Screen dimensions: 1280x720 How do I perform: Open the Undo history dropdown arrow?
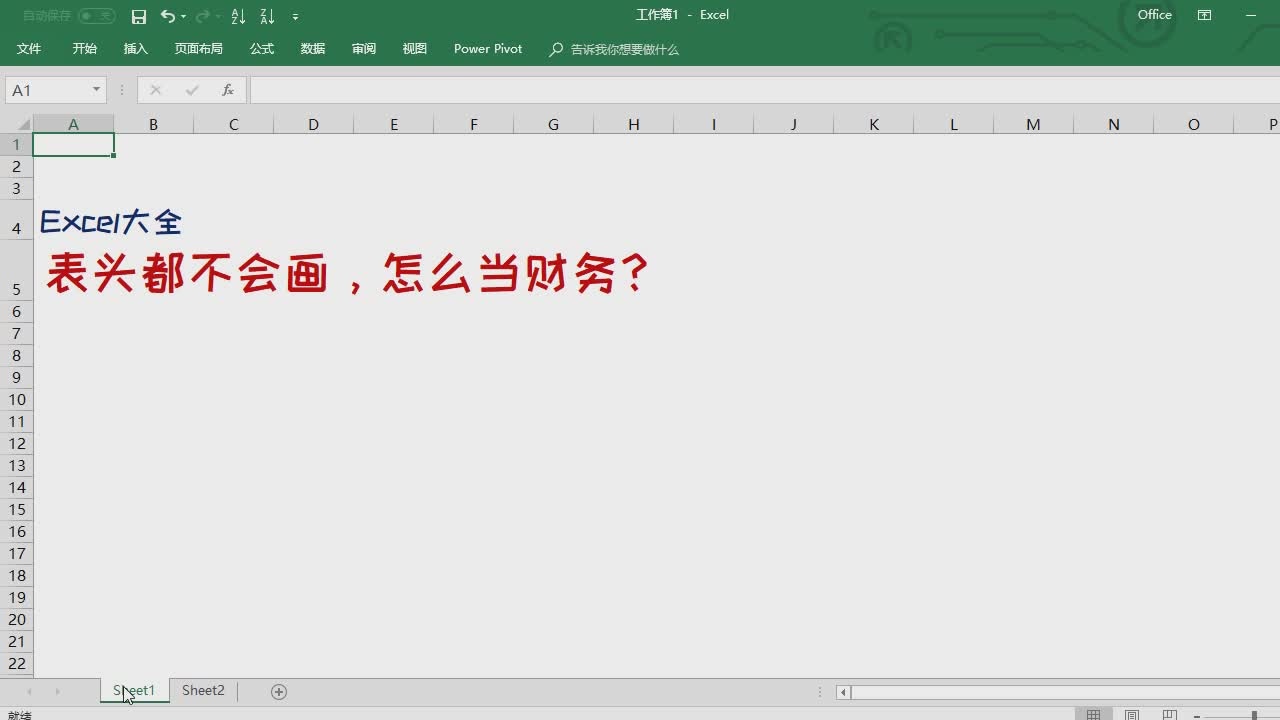(x=183, y=17)
